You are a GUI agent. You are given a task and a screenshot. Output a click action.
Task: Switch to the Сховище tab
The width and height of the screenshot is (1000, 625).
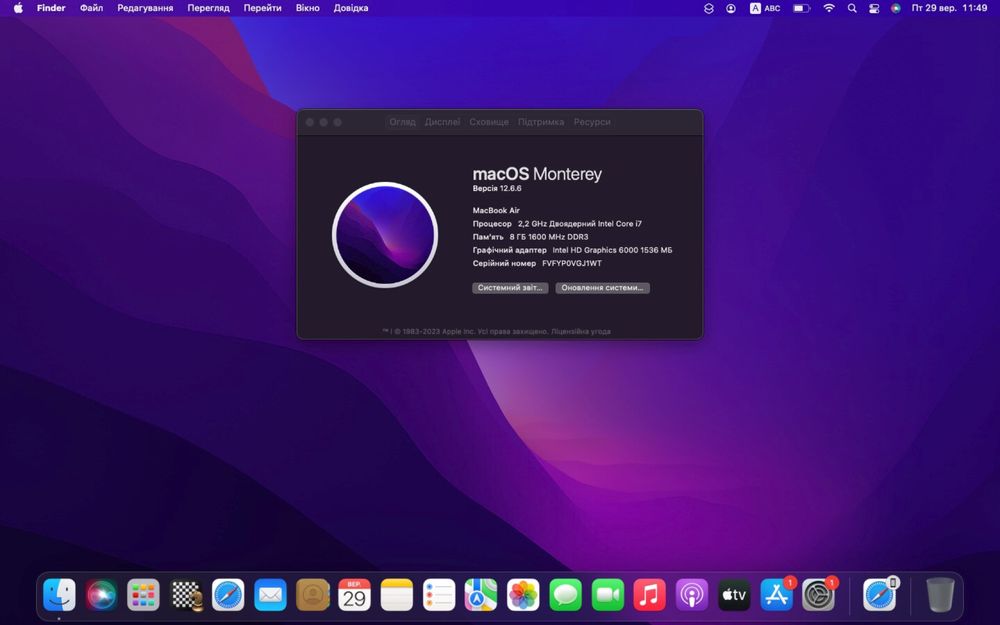click(x=489, y=122)
